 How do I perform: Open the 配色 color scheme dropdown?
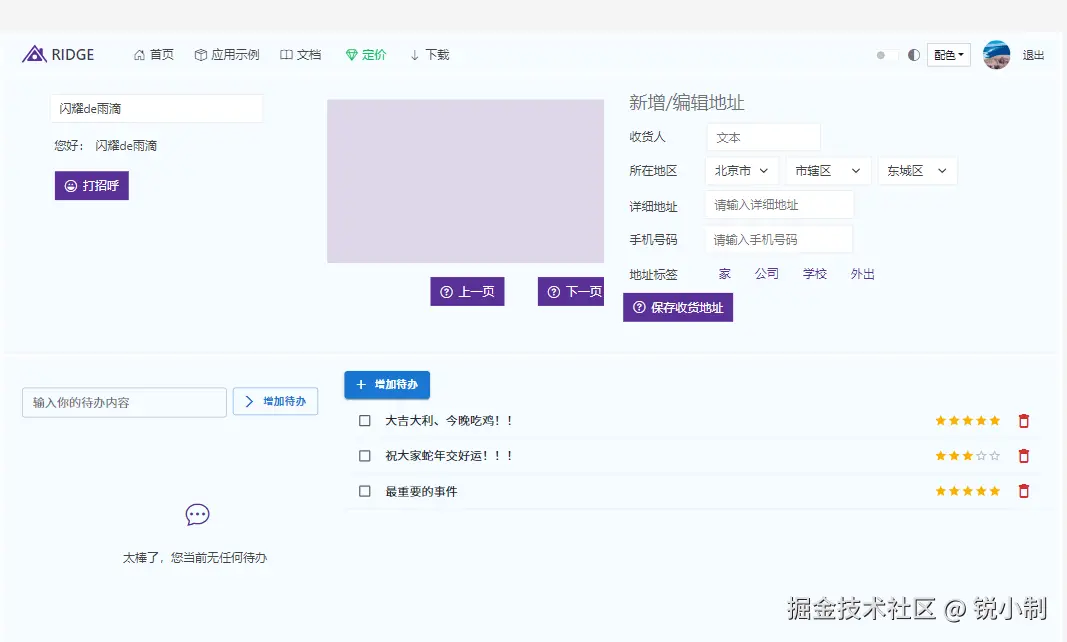(x=949, y=55)
